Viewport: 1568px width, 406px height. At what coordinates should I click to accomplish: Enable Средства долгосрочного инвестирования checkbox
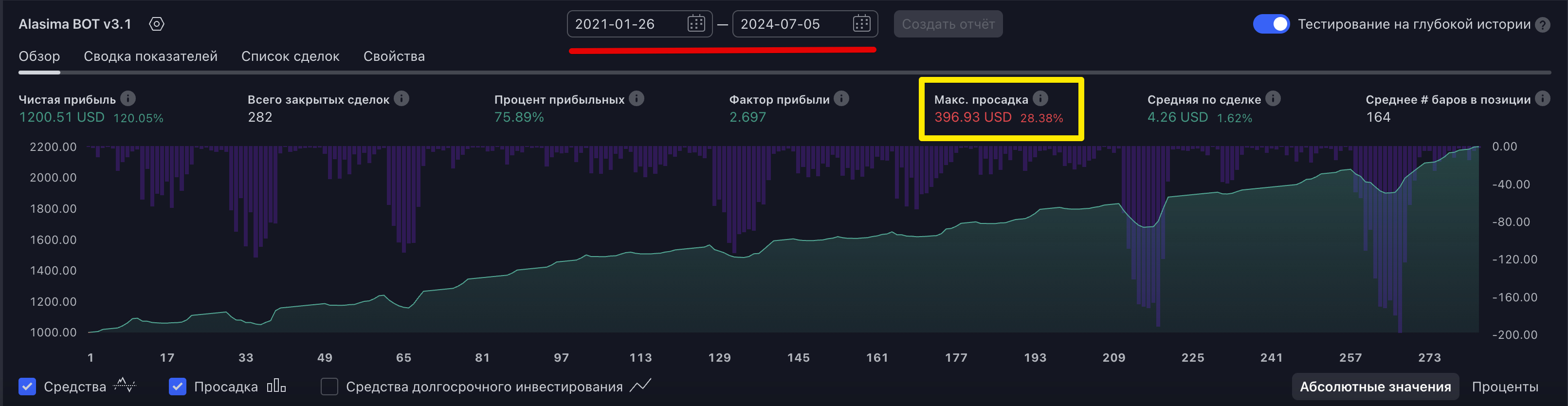[329, 387]
